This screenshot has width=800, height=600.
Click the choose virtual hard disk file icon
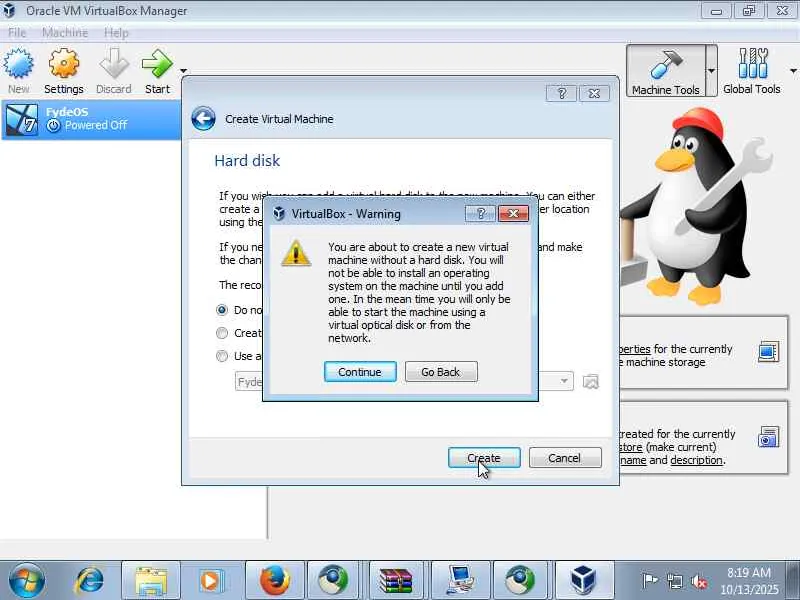590,382
